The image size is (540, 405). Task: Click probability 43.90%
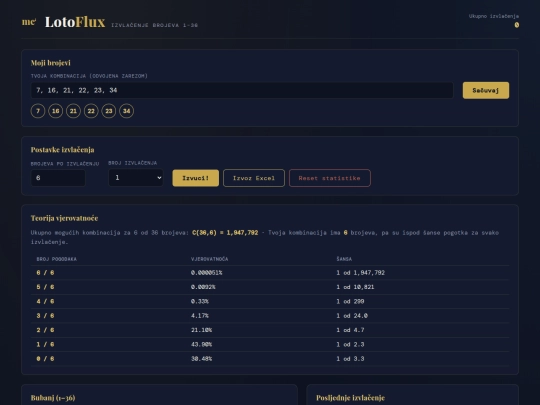pyautogui.click(x=201, y=344)
